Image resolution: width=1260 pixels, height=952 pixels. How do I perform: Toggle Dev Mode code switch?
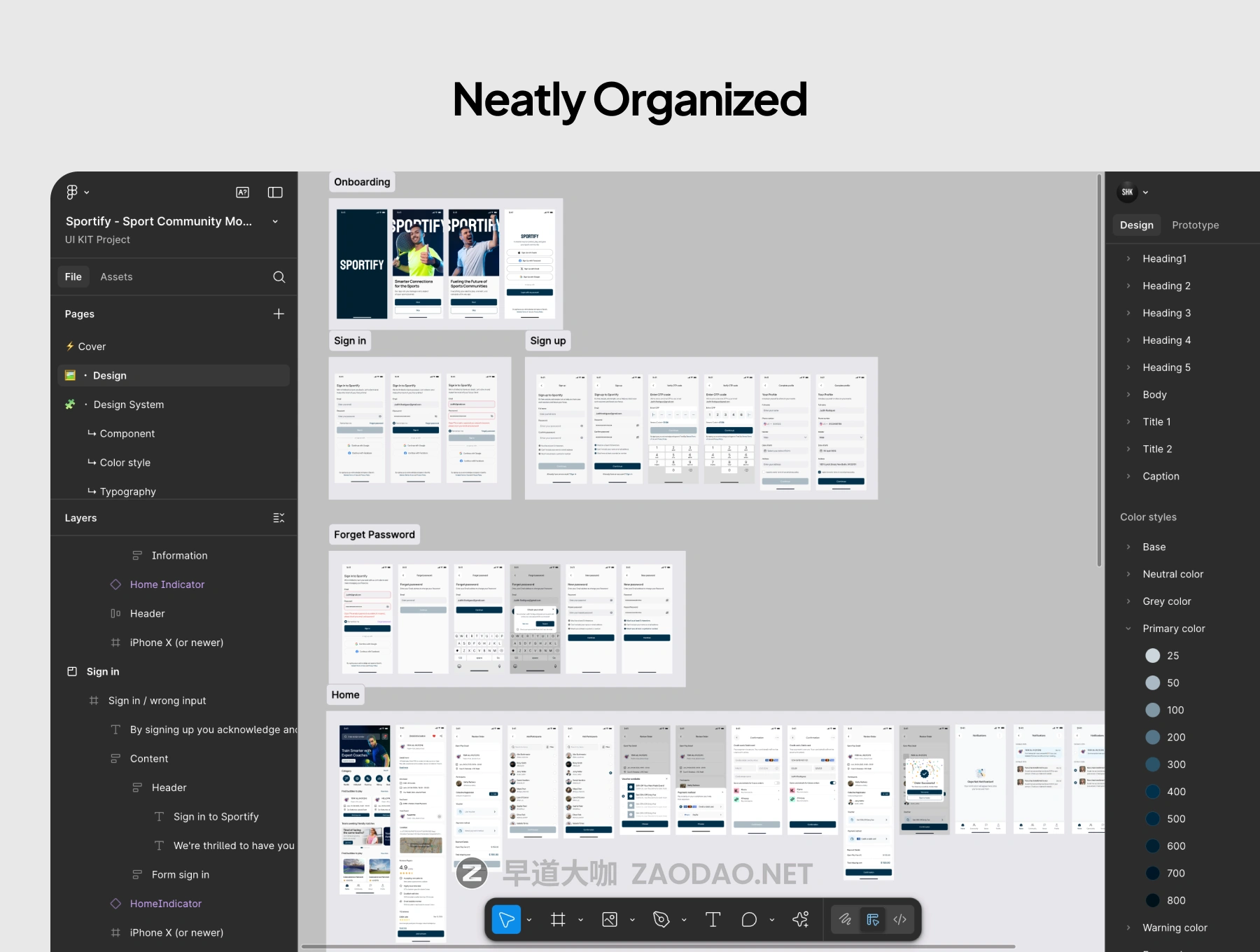tap(900, 920)
